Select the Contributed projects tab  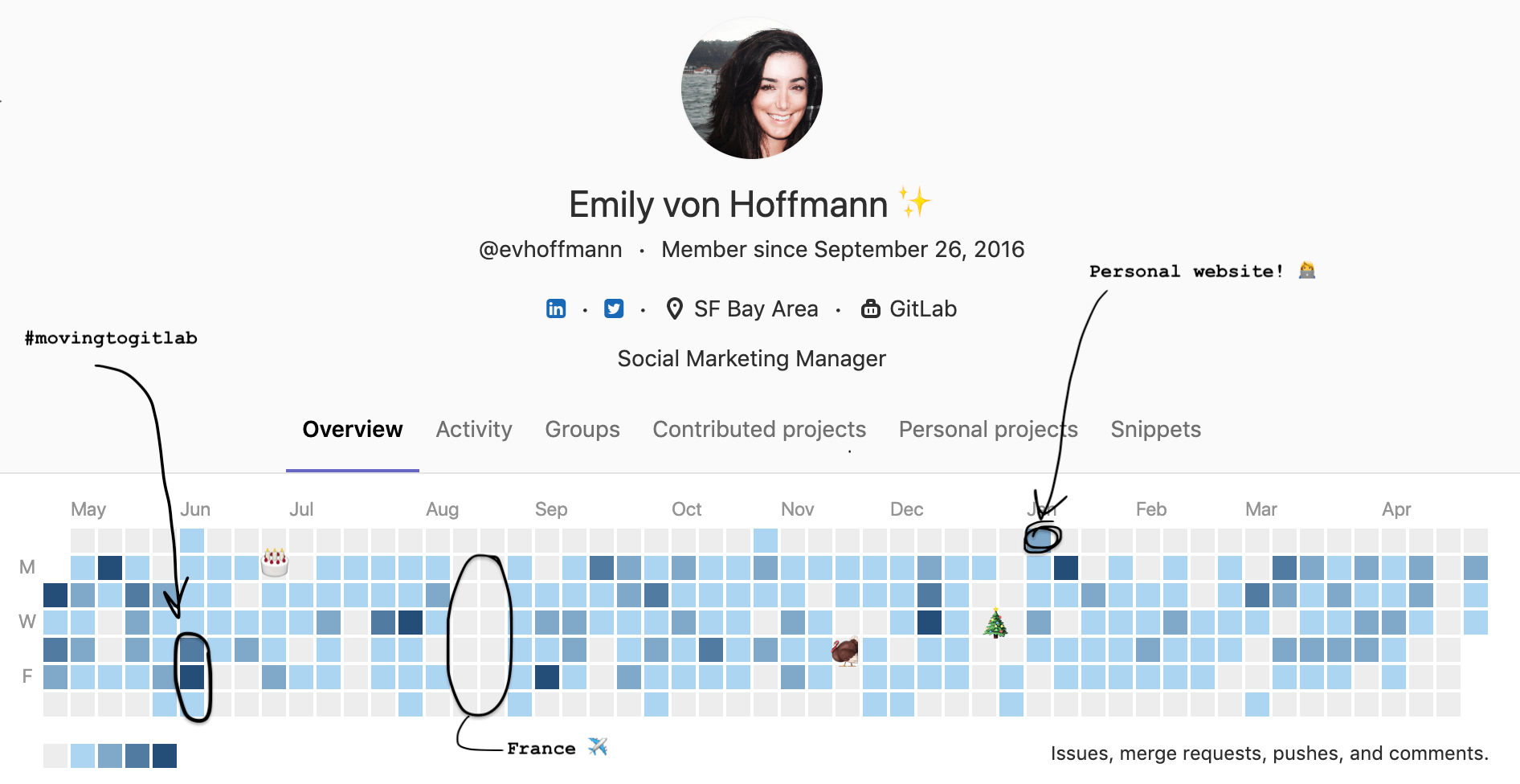click(x=759, y=430)
